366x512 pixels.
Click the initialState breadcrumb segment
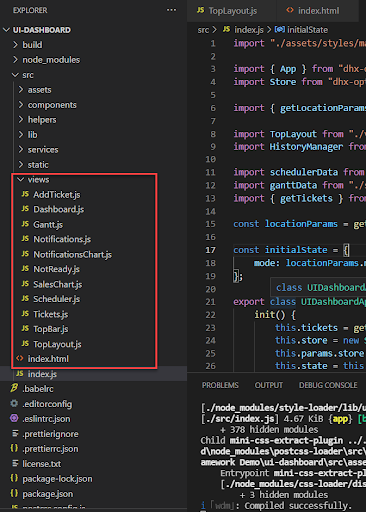tap(307, 30)
